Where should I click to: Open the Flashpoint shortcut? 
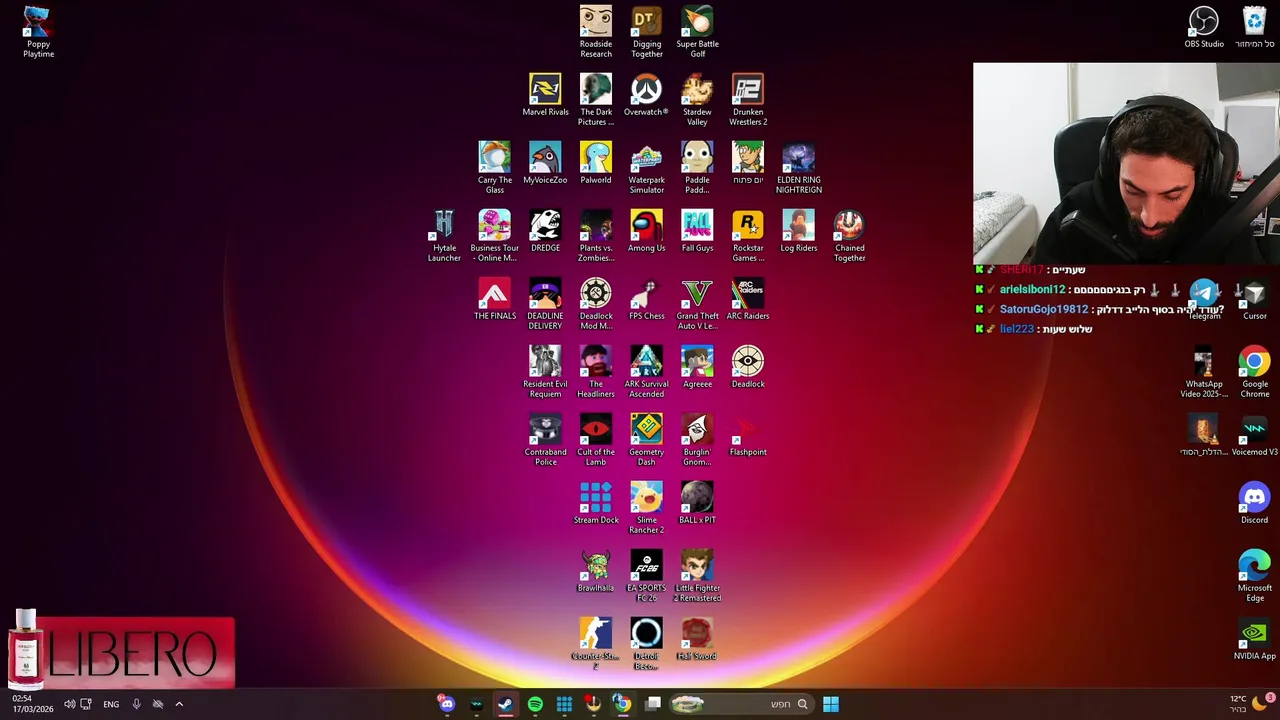(x=748, y=435)
